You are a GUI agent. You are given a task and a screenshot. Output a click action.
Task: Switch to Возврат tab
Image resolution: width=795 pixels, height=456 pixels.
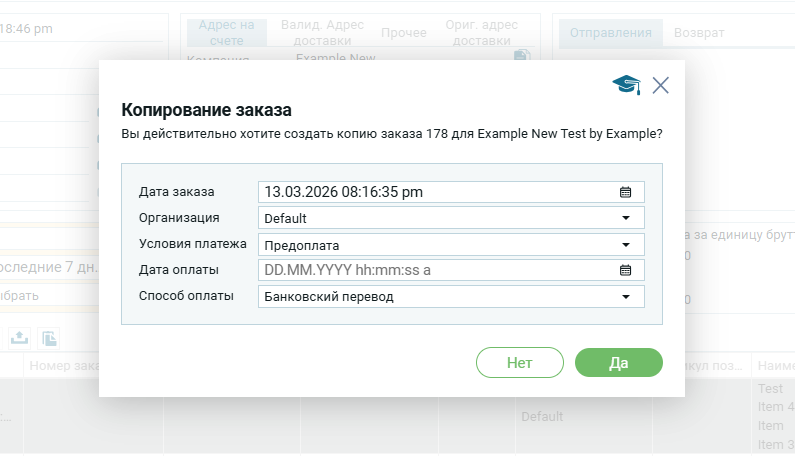(x=699, y=33)
